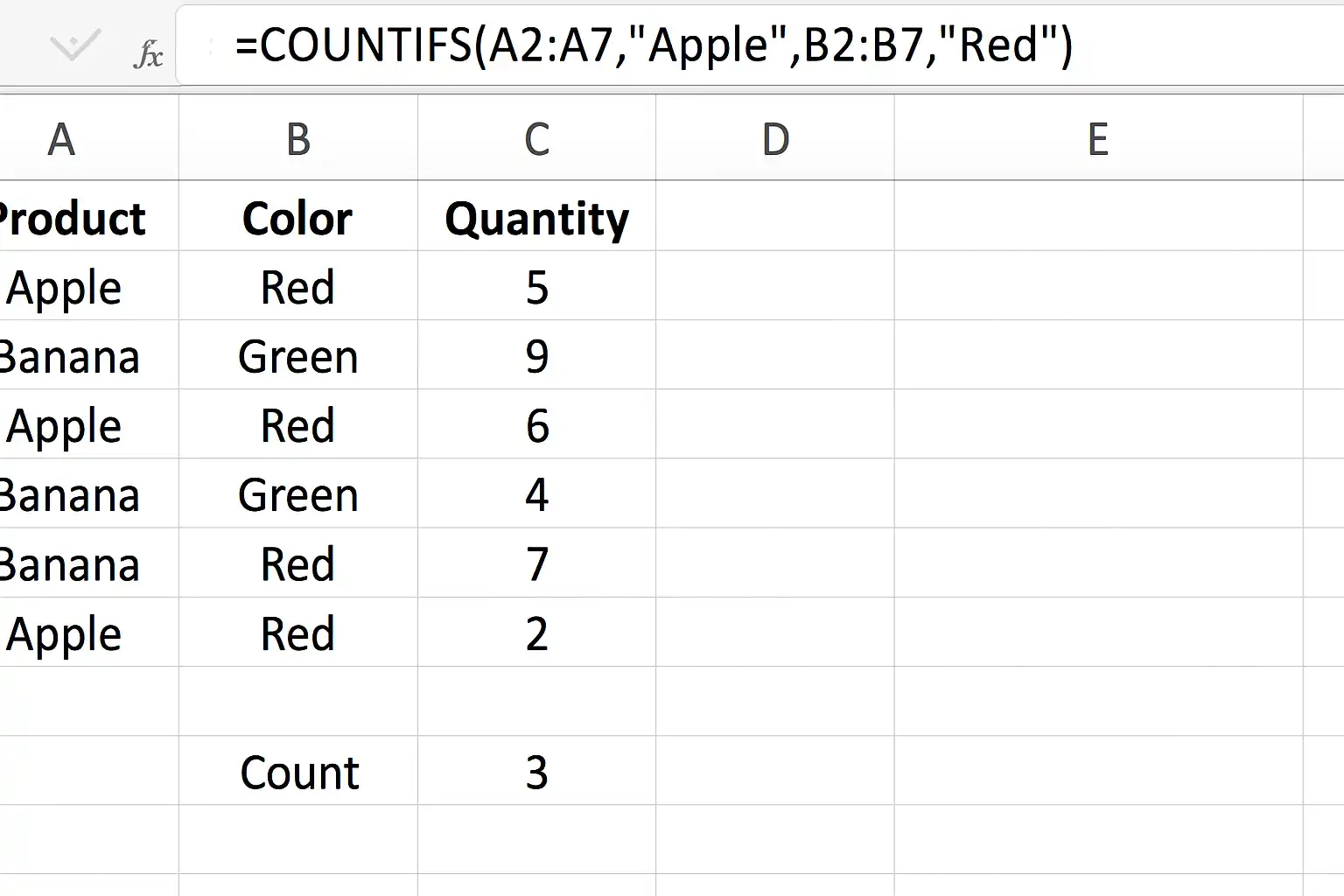Select the quantity cell showing 7
The width and height of the screenshot is (1344, 896).
click(x=536, y=563)
